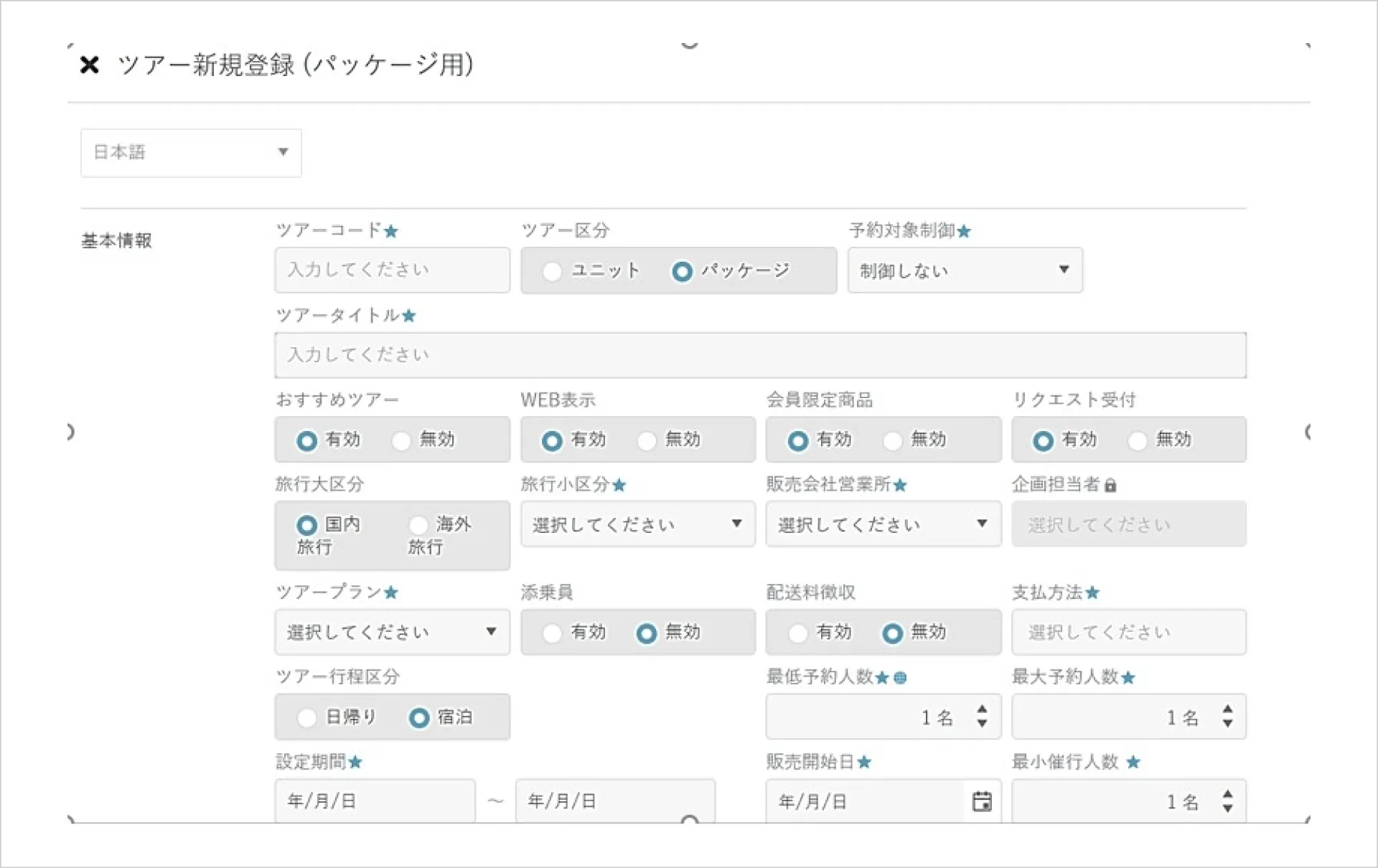Screen dimensions: 1378x868
Task: Click the 基本情報 section label
Action: pyautogui.click(x=116, y=241)
